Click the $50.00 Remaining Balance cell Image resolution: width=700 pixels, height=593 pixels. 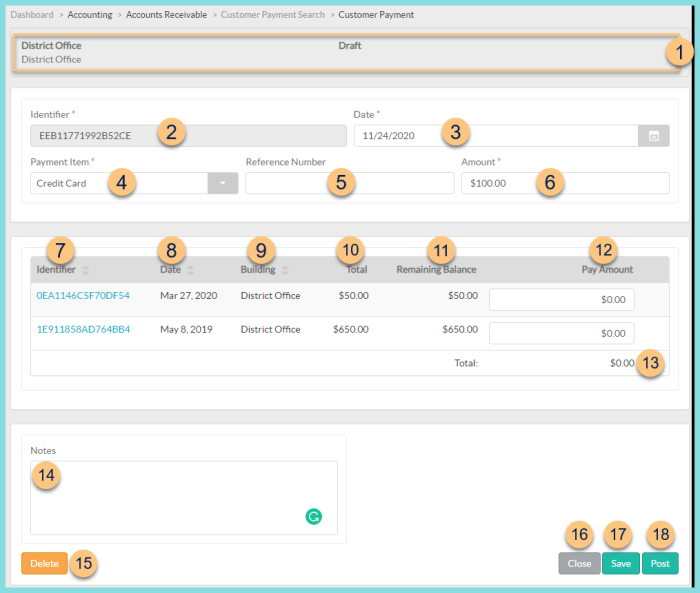[463, 296]
